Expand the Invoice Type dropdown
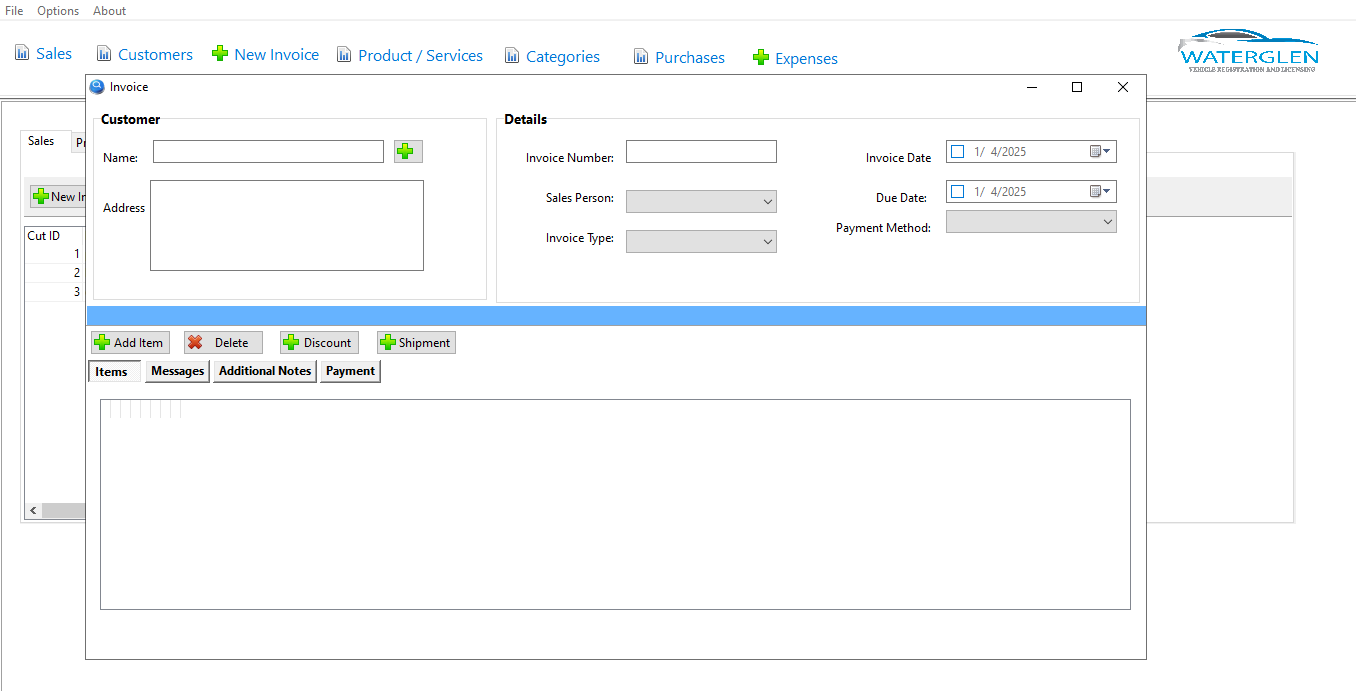 coord(768,242)
